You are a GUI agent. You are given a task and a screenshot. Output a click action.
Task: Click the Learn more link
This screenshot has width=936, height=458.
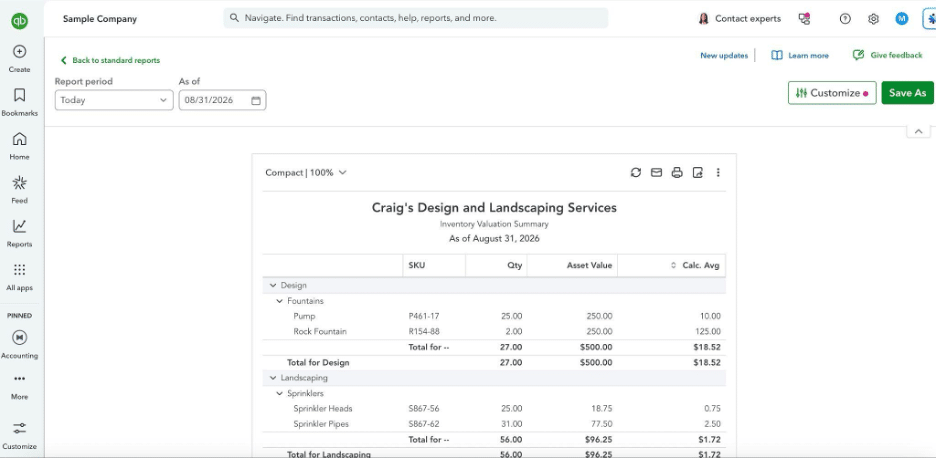pos(808,56)
